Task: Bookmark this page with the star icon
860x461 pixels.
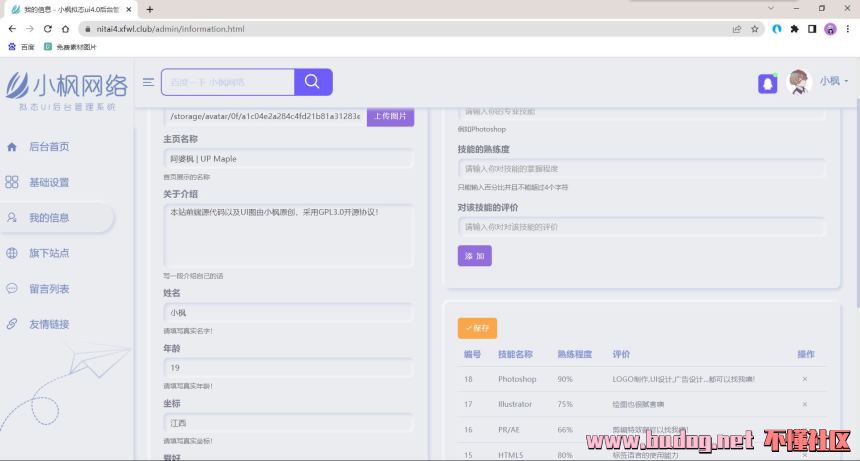Action: [755, 29]
